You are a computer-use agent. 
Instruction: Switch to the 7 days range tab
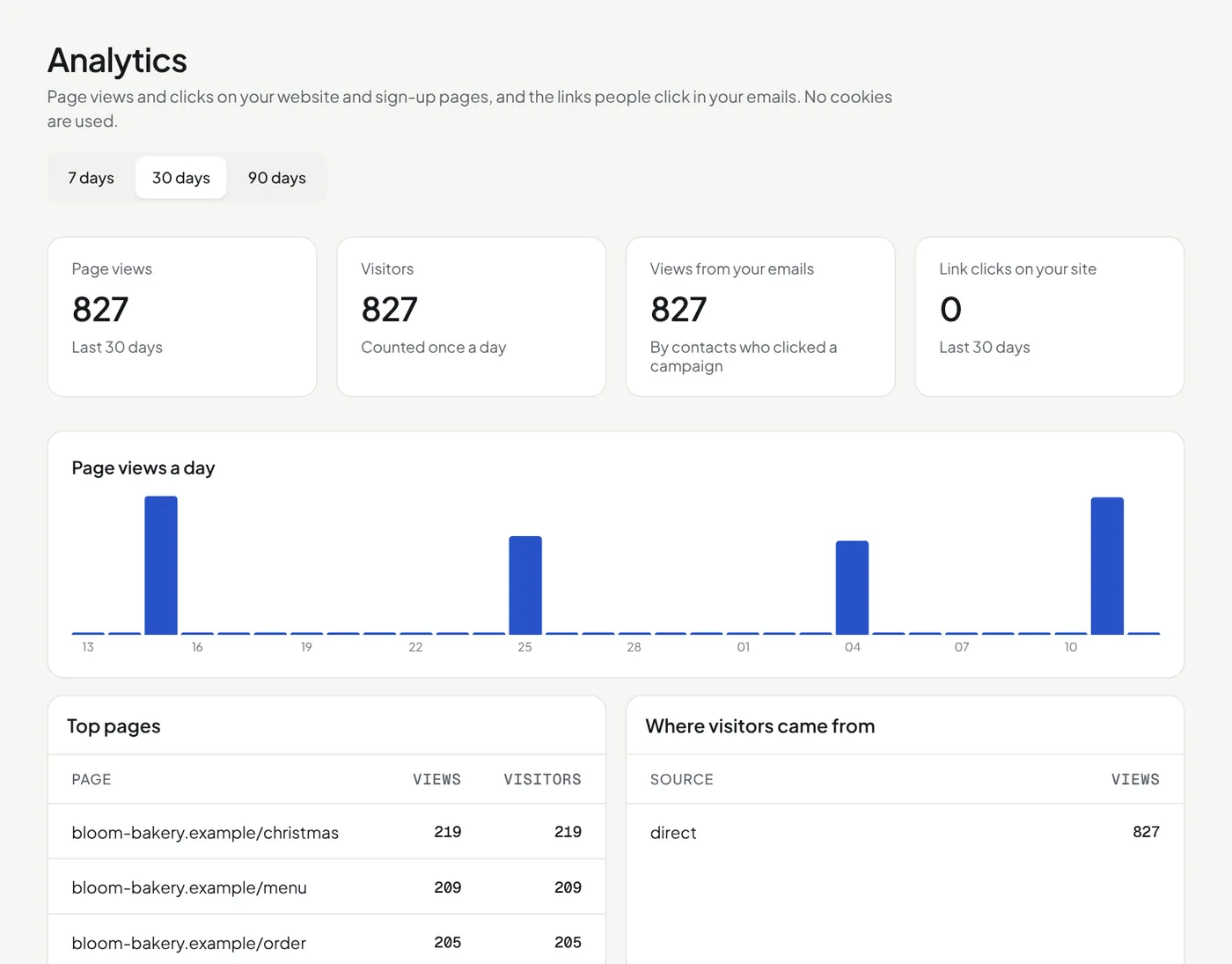(x=92, y=178)
